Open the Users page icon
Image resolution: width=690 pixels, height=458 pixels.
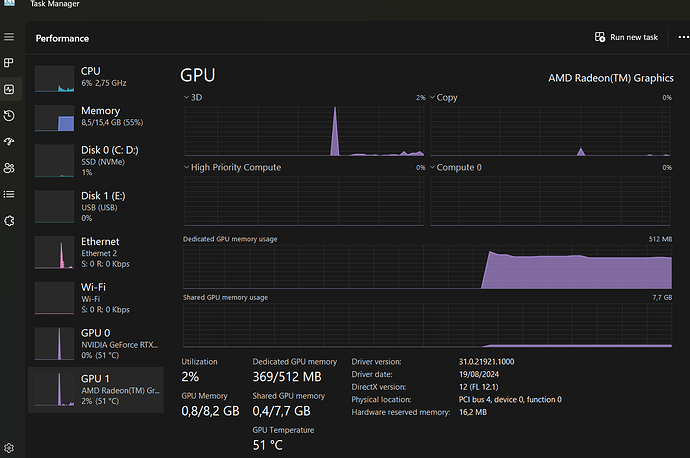9,167
